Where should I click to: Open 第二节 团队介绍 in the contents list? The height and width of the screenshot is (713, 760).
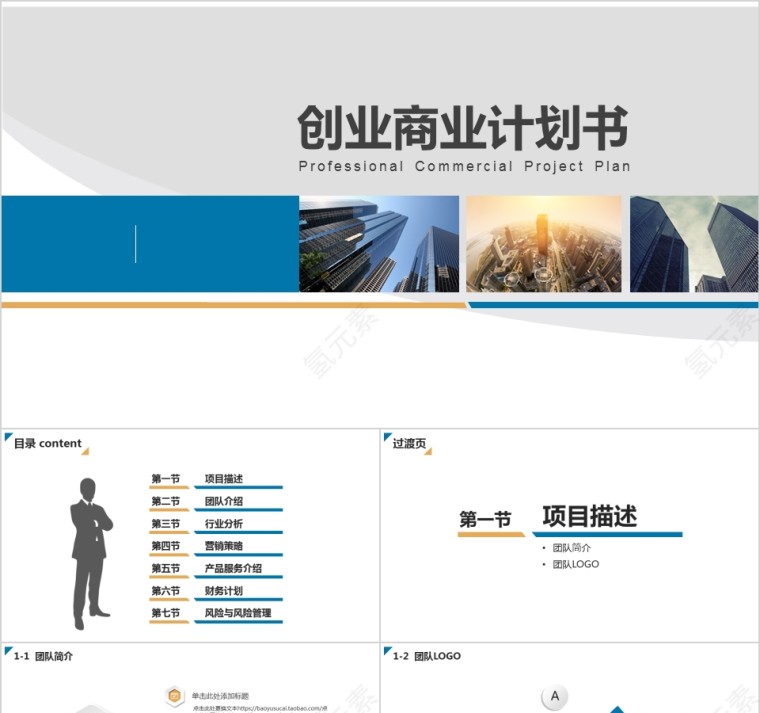(216, 502)
